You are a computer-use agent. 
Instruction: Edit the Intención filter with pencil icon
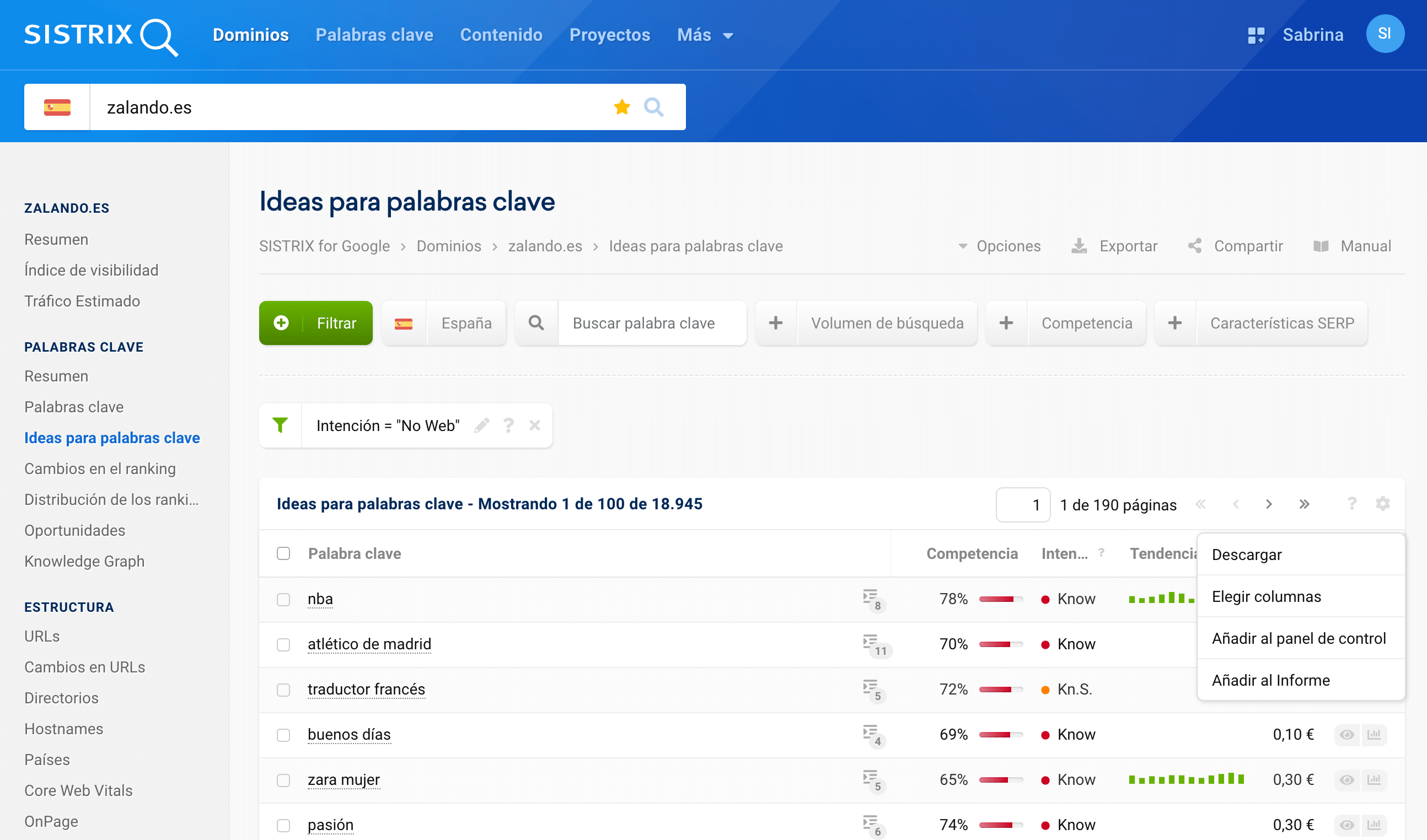[x=482, y=425]
